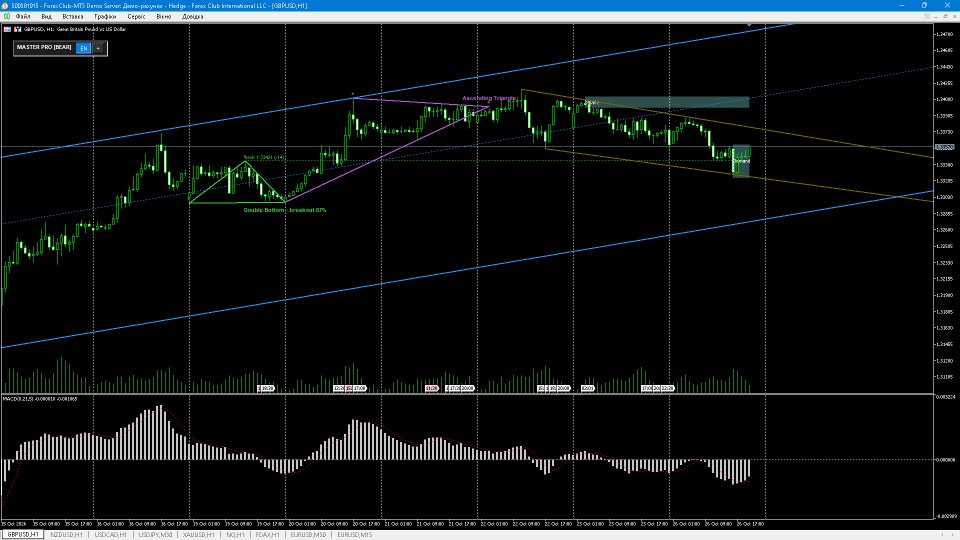Click the GBPUSD, H1 chart title text

(75, 29)
